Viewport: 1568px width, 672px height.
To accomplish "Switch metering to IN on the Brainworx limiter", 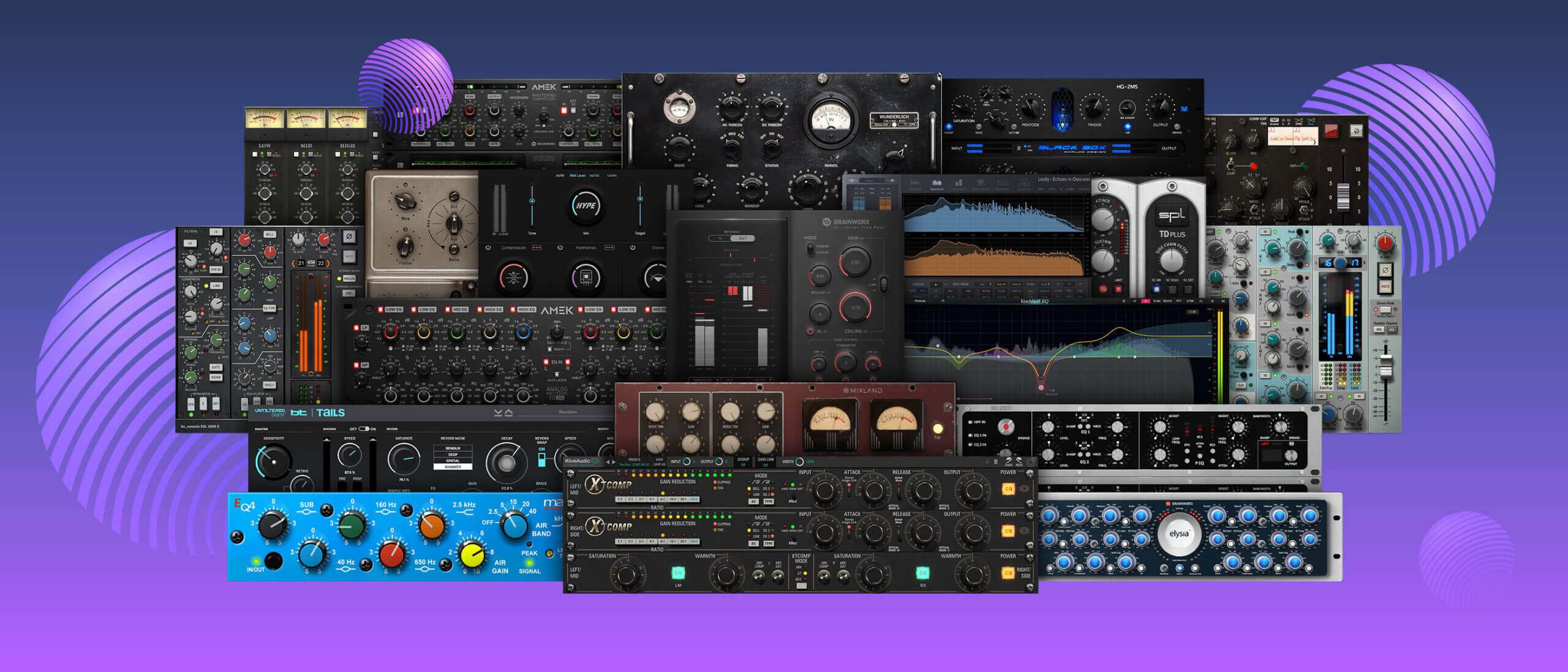I will tap(721, 238).
